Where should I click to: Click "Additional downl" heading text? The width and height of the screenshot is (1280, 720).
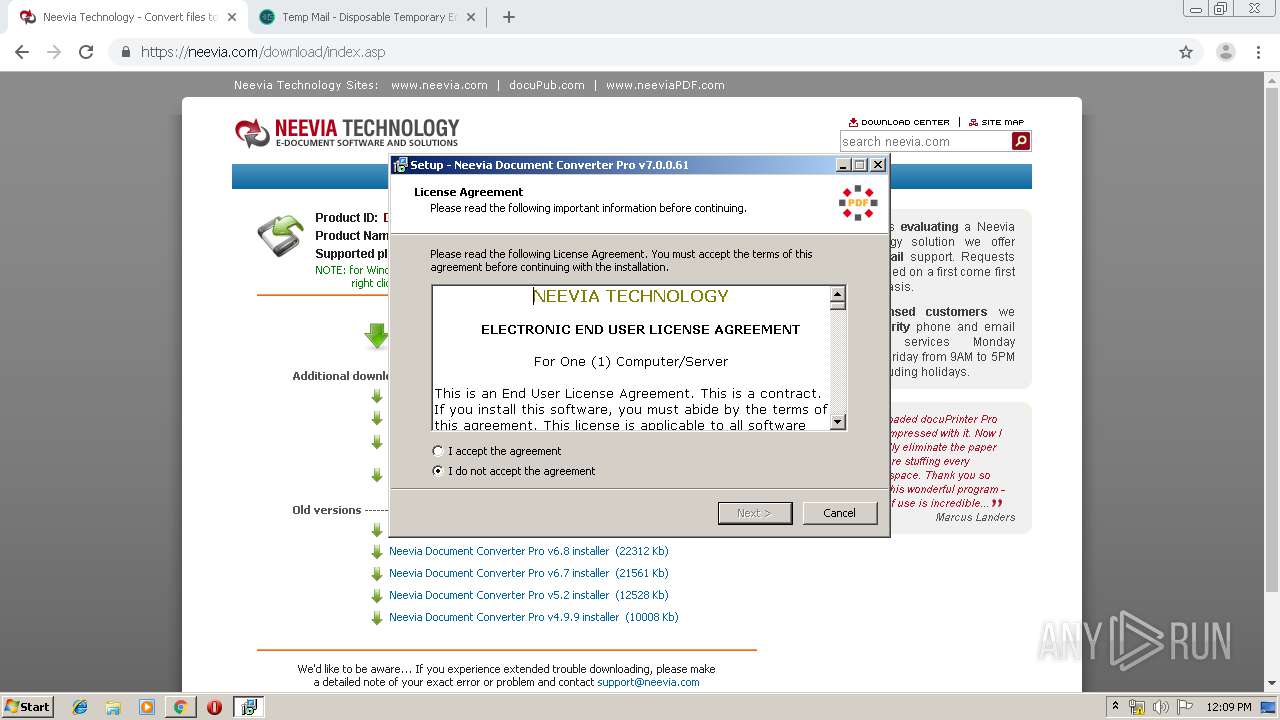point(340,376)
